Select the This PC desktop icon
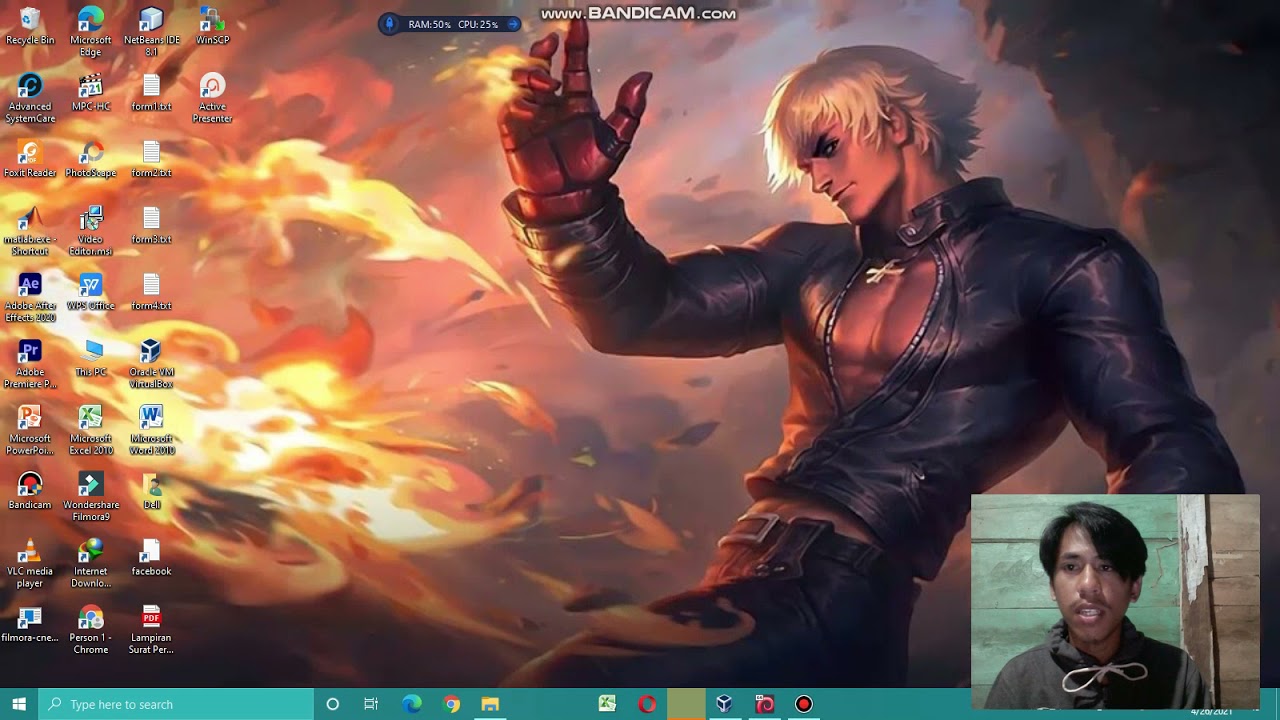Image resolution: width=1280 pixels, height=720 pixels. 91,359
